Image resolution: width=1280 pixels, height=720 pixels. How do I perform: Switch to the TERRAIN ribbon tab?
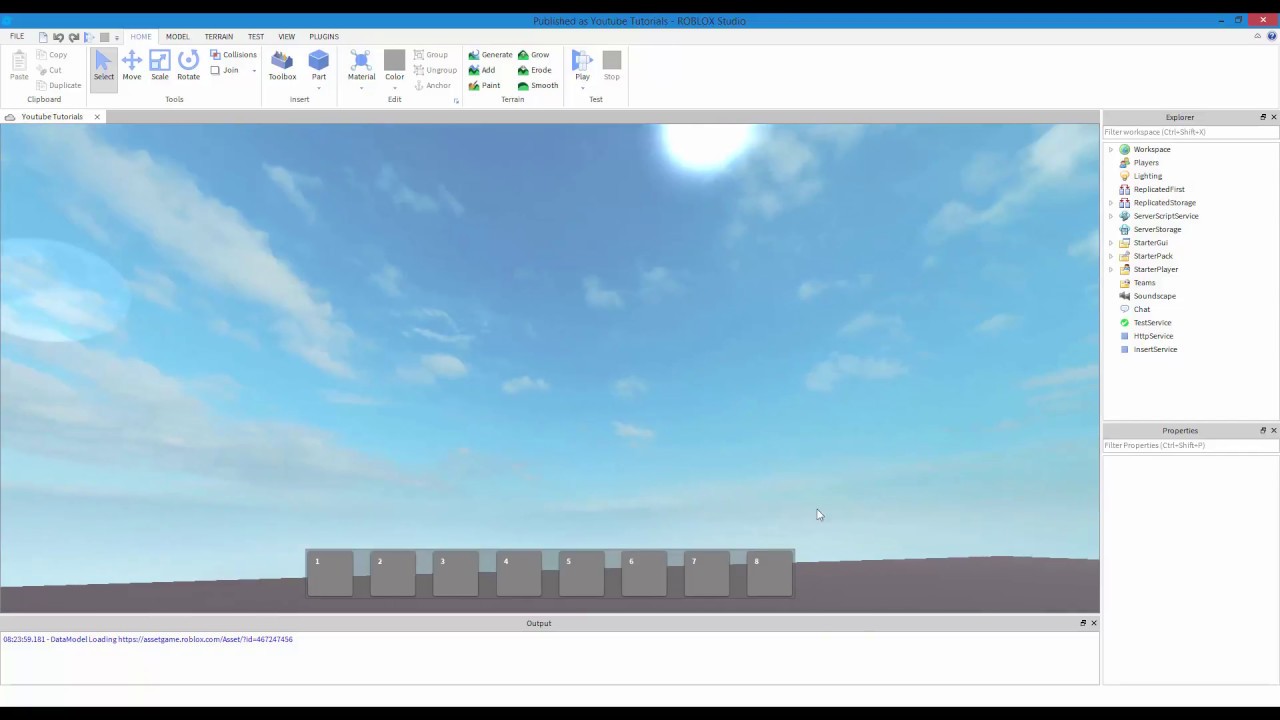pyautogui.click(x=219, y=36)
